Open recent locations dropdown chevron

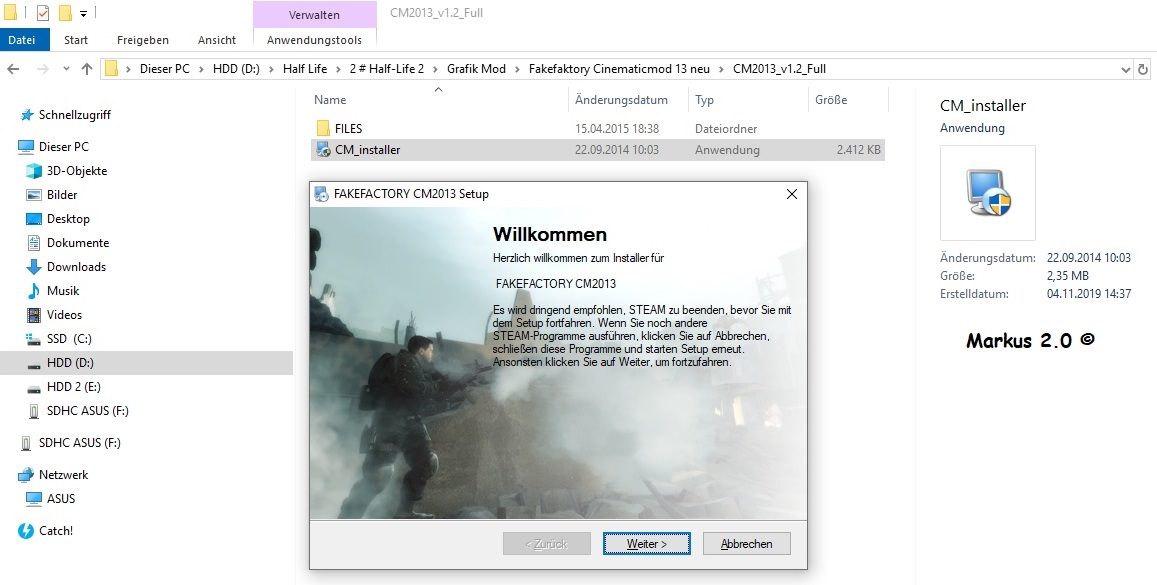pos(66,69)
